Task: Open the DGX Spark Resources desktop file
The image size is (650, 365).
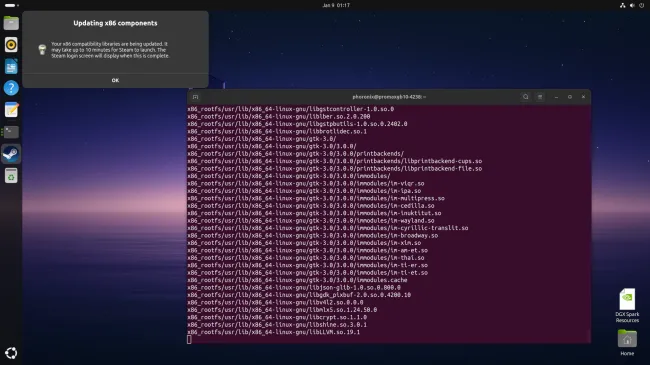Action: click(x=627, y=305)
